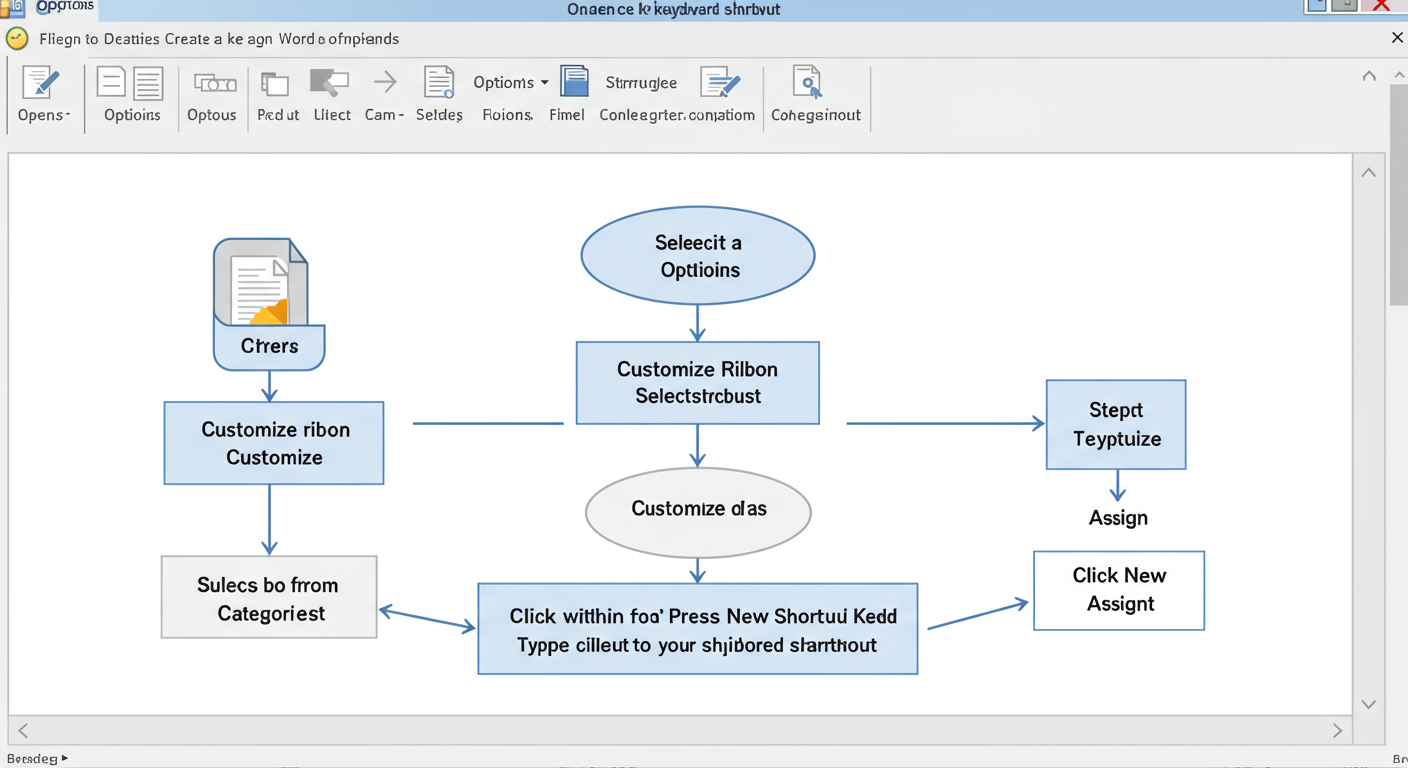Dismiss the info bar with the X
This screenshot has height=768, width=1408.
click(1397, 38)
